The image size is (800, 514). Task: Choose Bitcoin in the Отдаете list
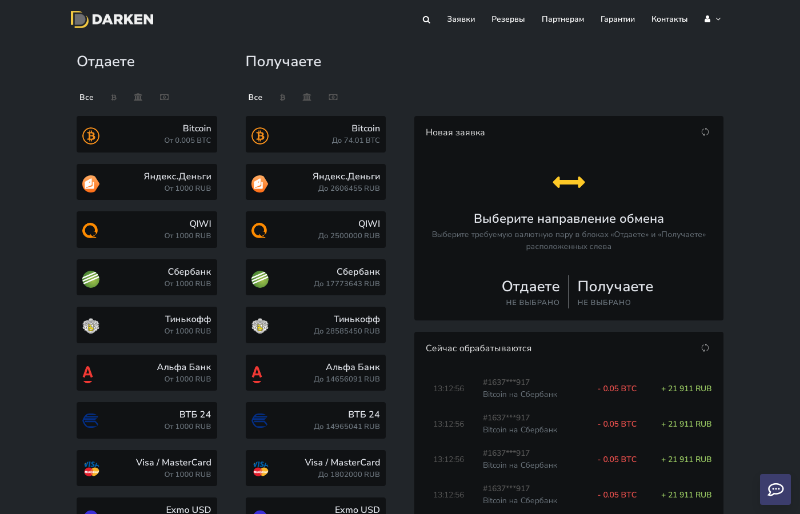tap(147, 135)
